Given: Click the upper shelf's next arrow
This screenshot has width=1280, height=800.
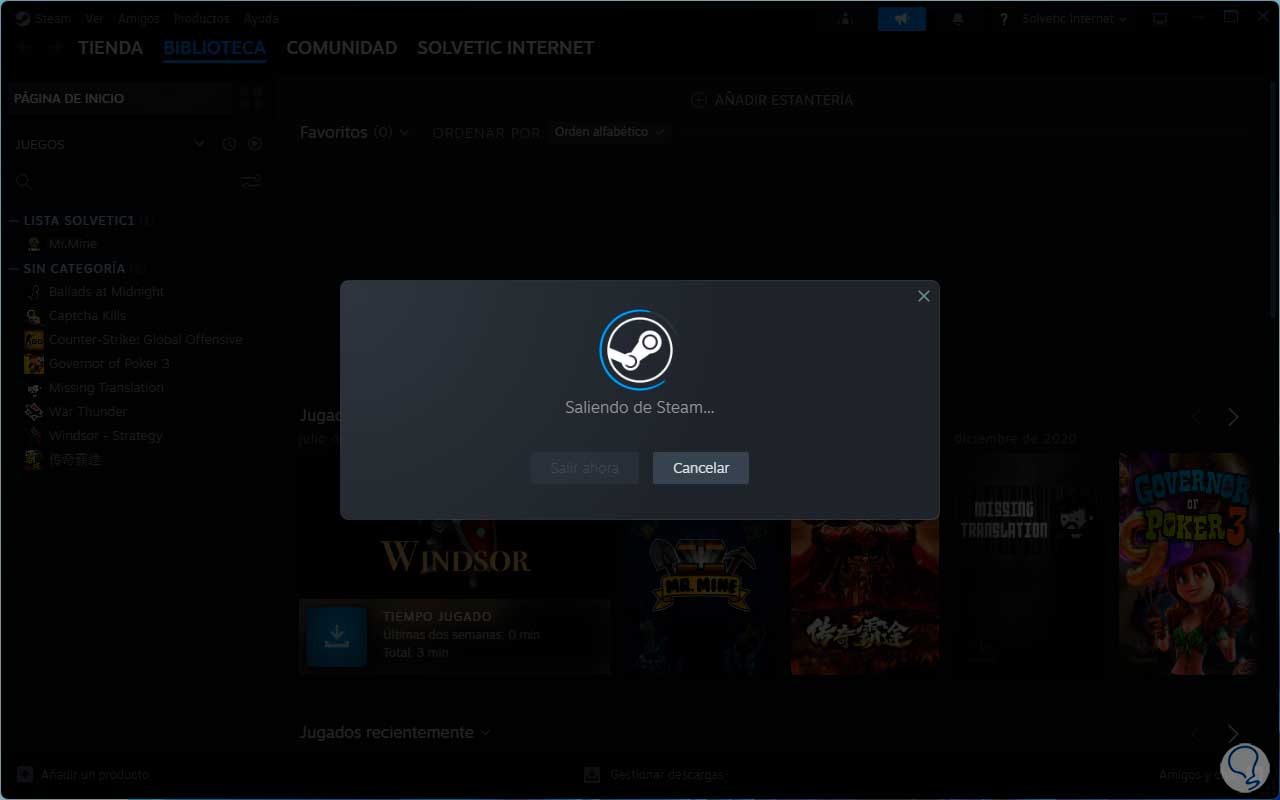Looking at the screenshot, I should pos(1233,417).
